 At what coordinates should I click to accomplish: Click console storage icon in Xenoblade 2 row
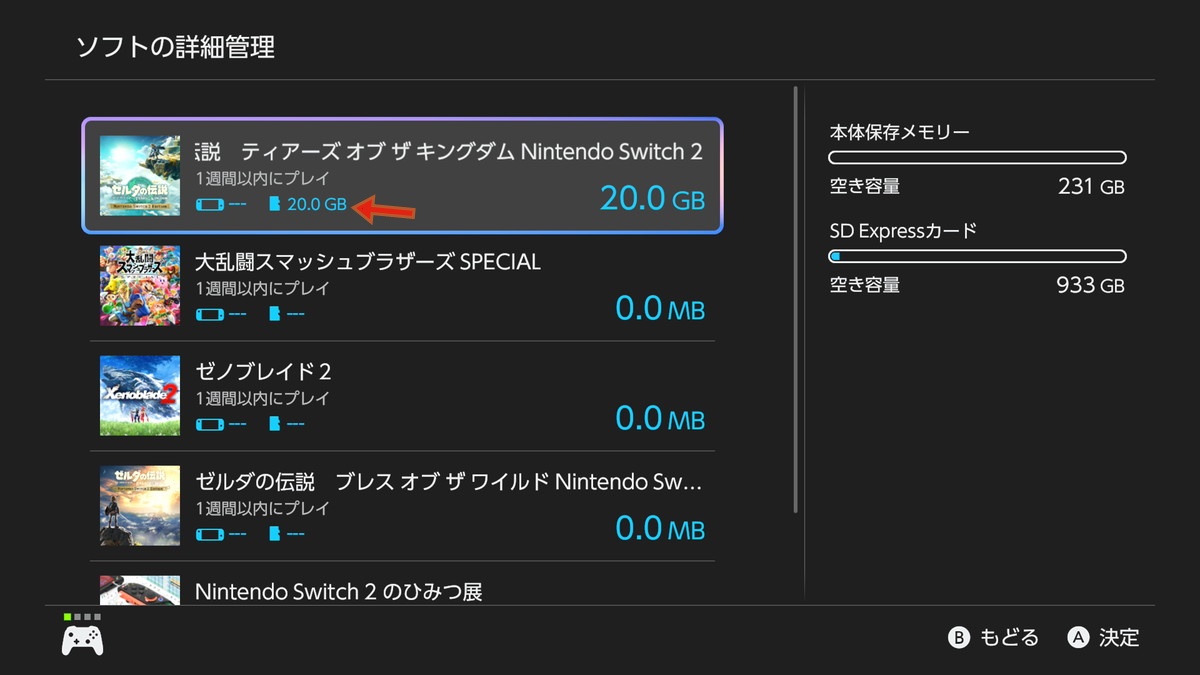(x=210, y=424)
